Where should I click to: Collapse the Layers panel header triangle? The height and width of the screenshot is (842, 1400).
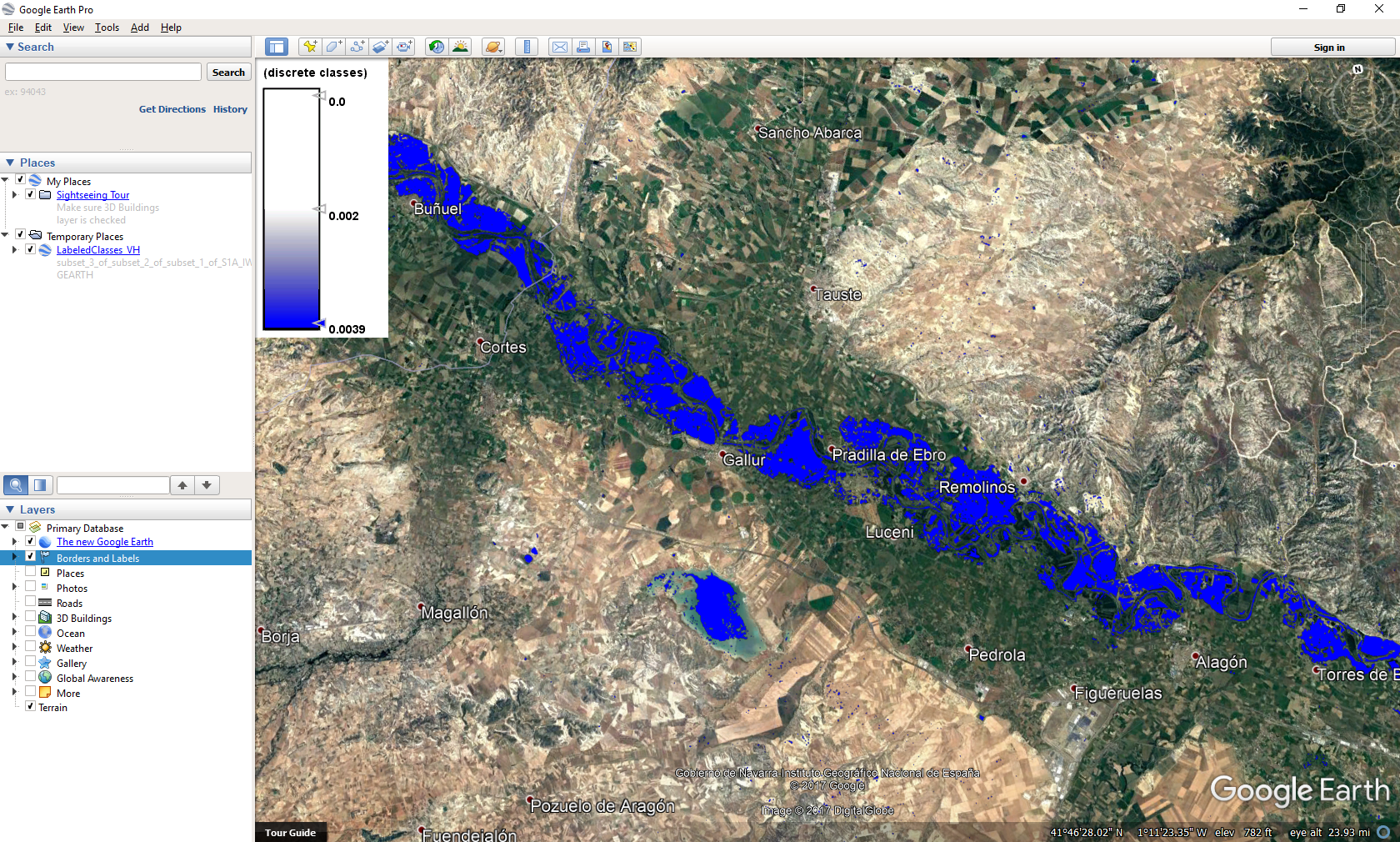tap(10, 509)
